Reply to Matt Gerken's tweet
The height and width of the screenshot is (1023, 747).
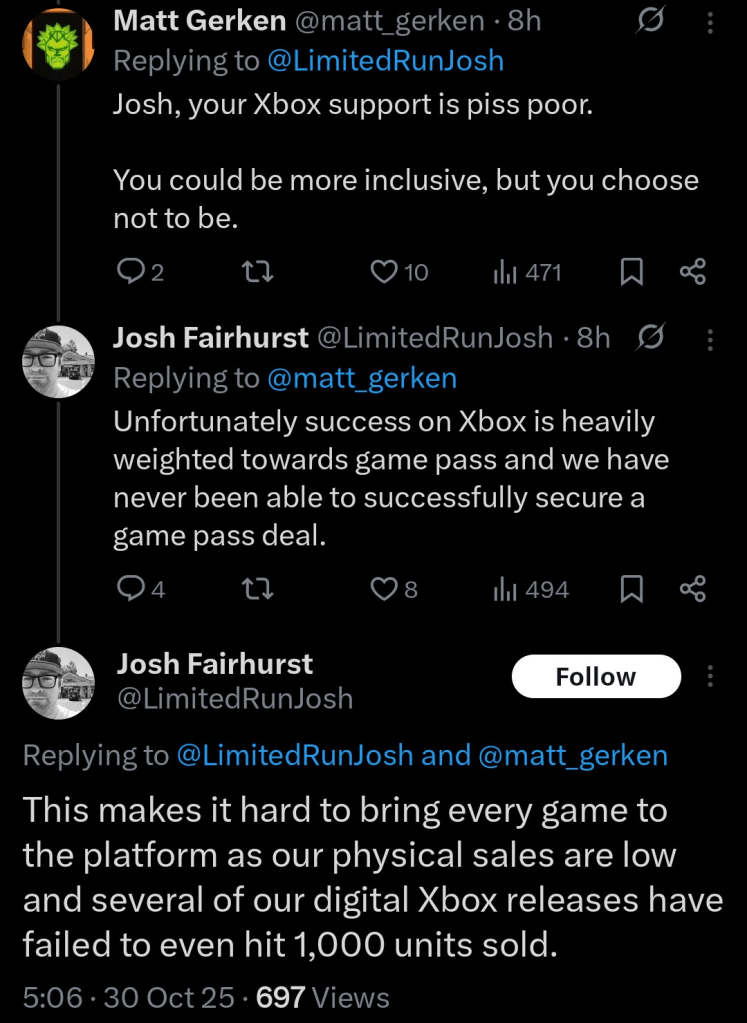pos(131,272)
